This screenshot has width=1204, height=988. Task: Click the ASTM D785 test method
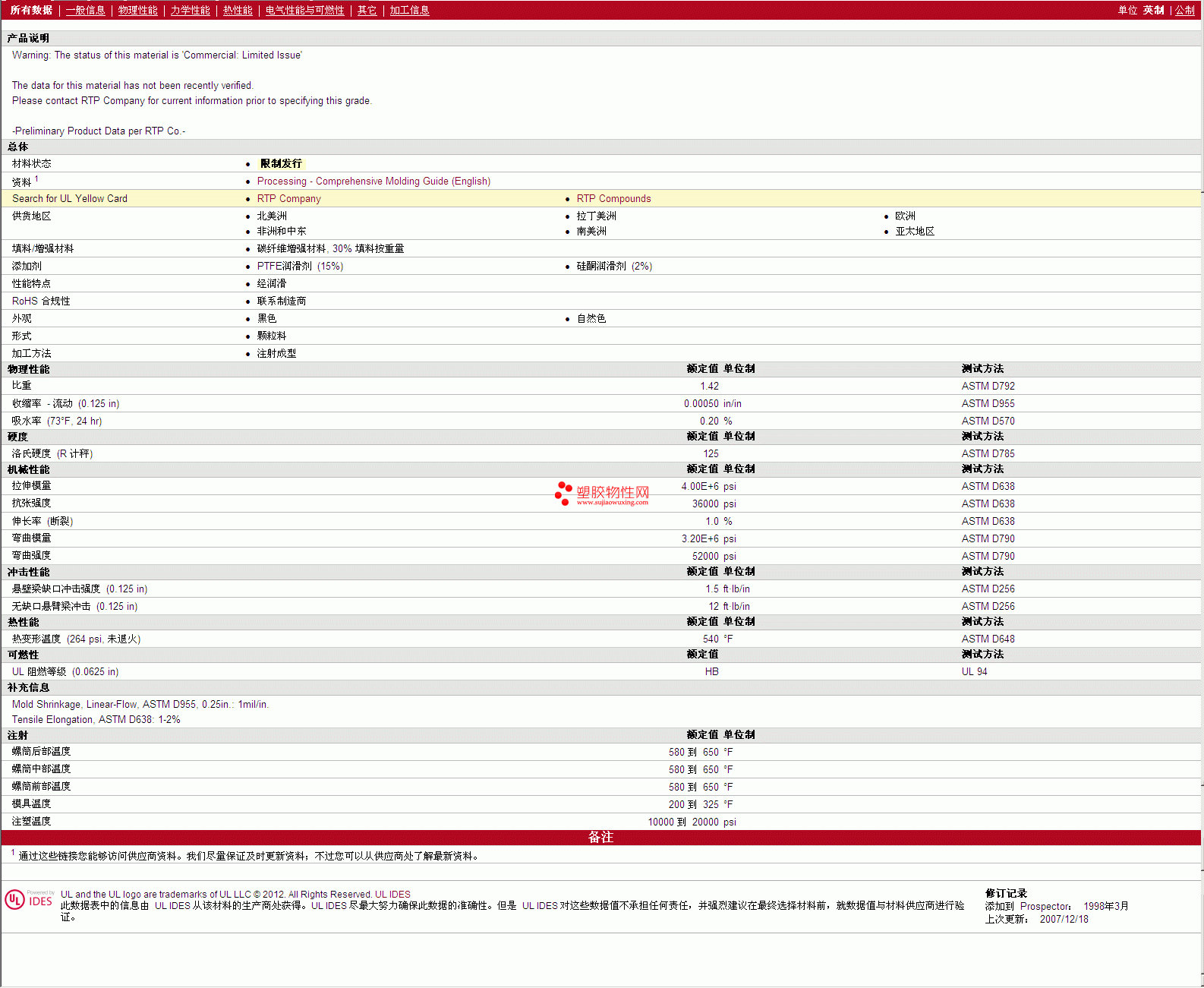988,454
